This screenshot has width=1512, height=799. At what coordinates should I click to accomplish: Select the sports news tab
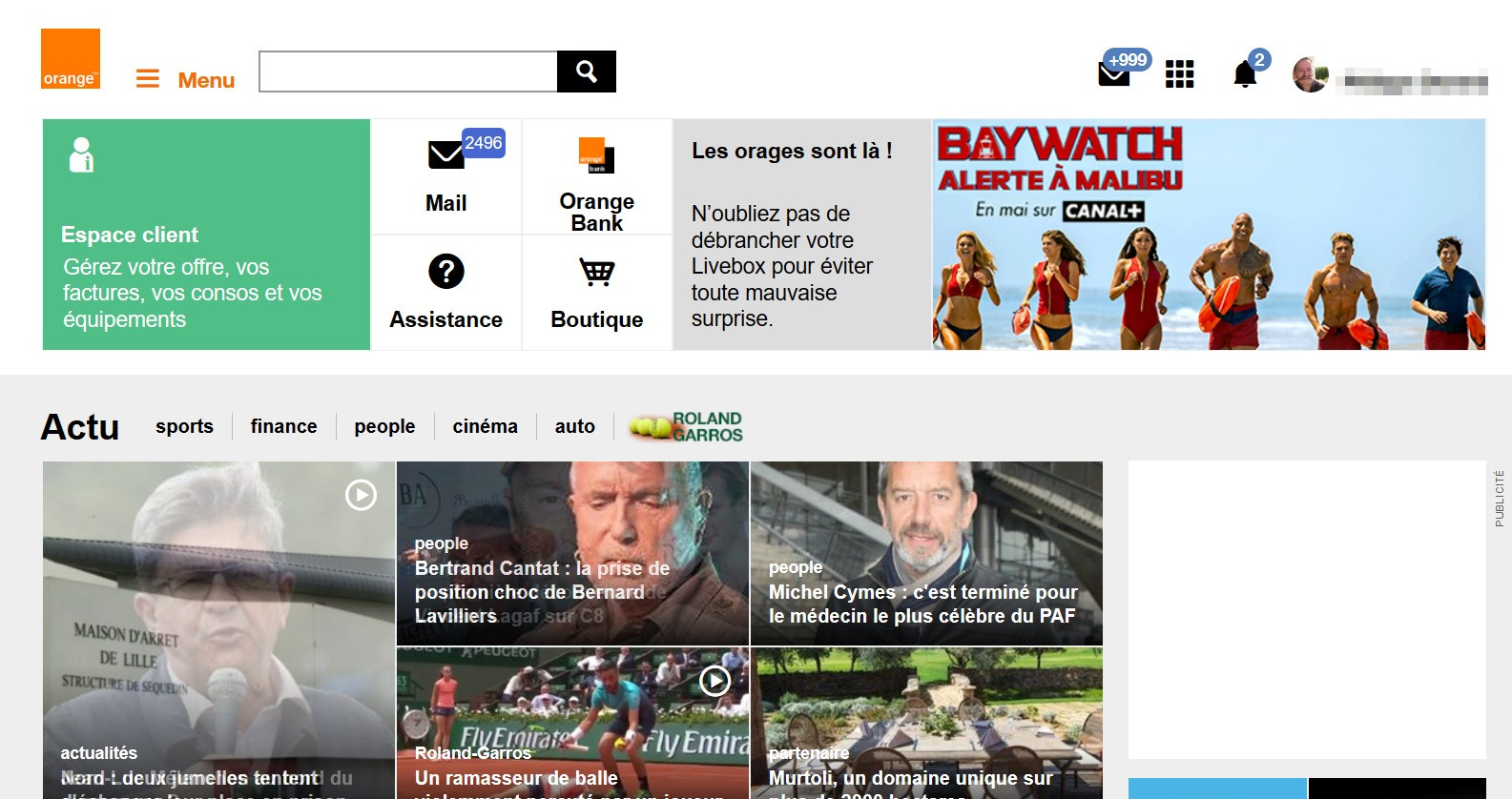pyautogui.click(x=184, y=426)
